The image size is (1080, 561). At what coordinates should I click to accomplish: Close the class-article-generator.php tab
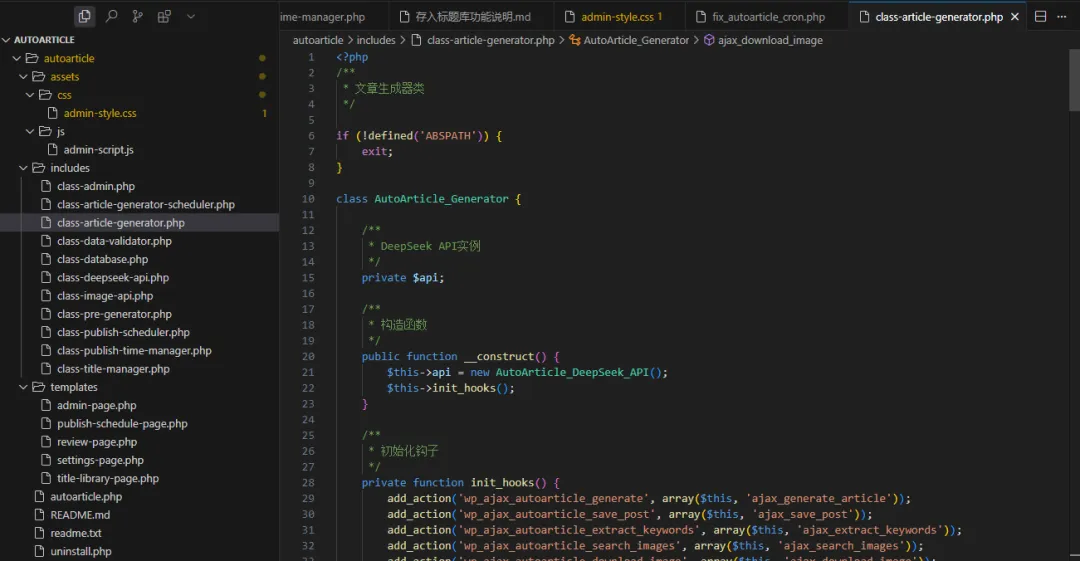(1015, 17)
